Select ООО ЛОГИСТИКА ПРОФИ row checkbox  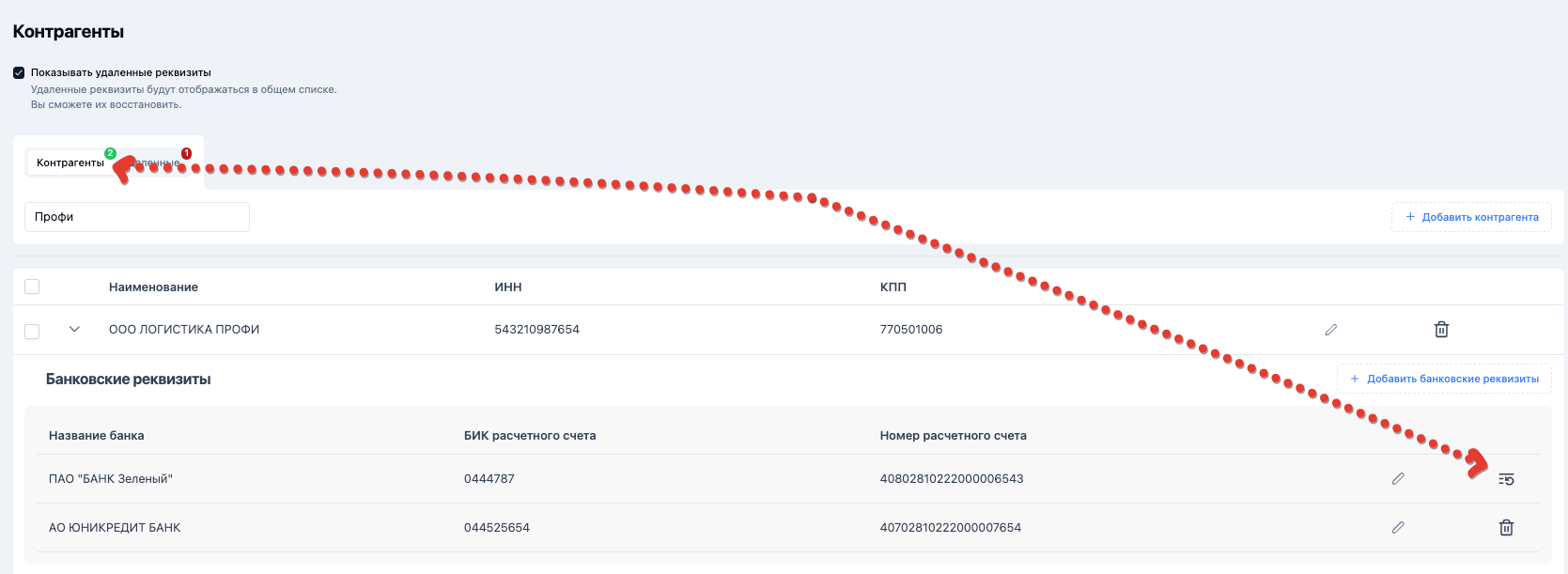coord(32,331)
